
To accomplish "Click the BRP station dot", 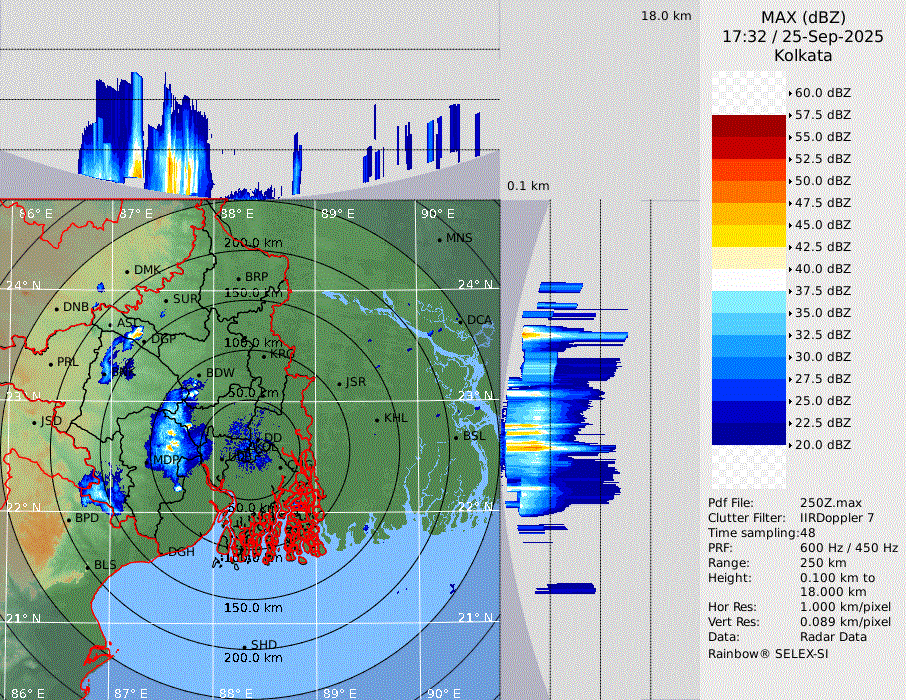I will click(x=238, y=278).
